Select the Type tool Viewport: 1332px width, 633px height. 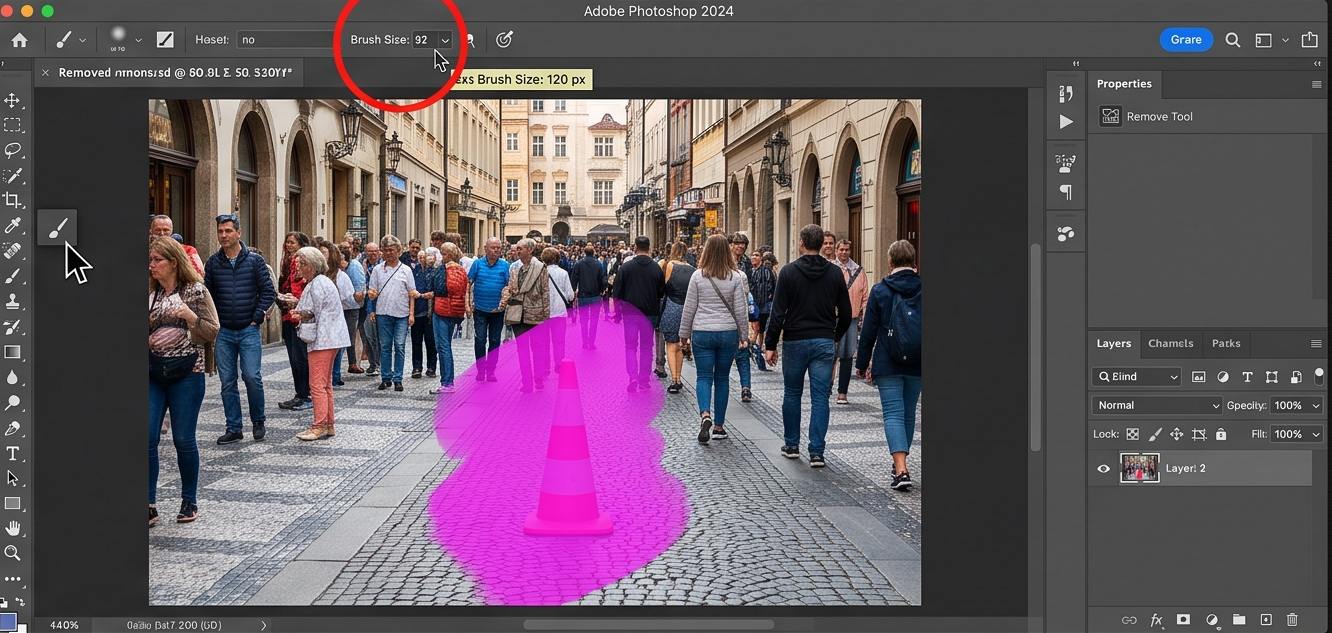click(x=12, y=453)
